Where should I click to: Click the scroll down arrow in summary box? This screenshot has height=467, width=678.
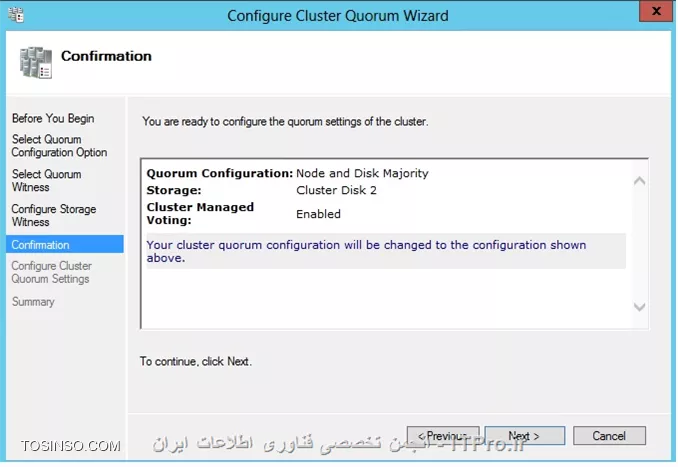click(x=640, y=307)
